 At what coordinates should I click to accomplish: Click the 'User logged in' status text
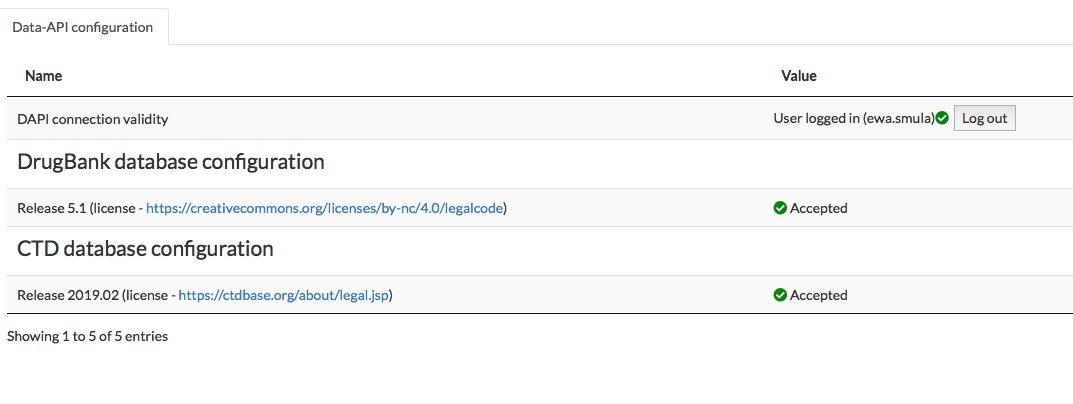(x=816, y=119)
